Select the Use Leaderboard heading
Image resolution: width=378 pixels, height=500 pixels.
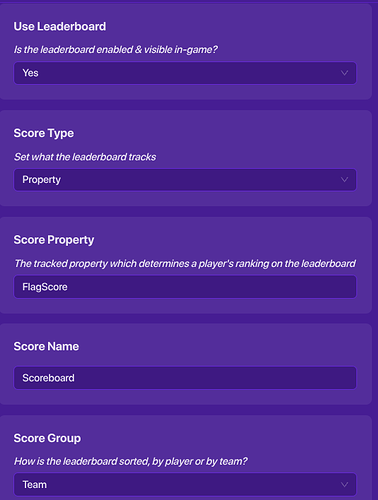[x=60, y=26]
